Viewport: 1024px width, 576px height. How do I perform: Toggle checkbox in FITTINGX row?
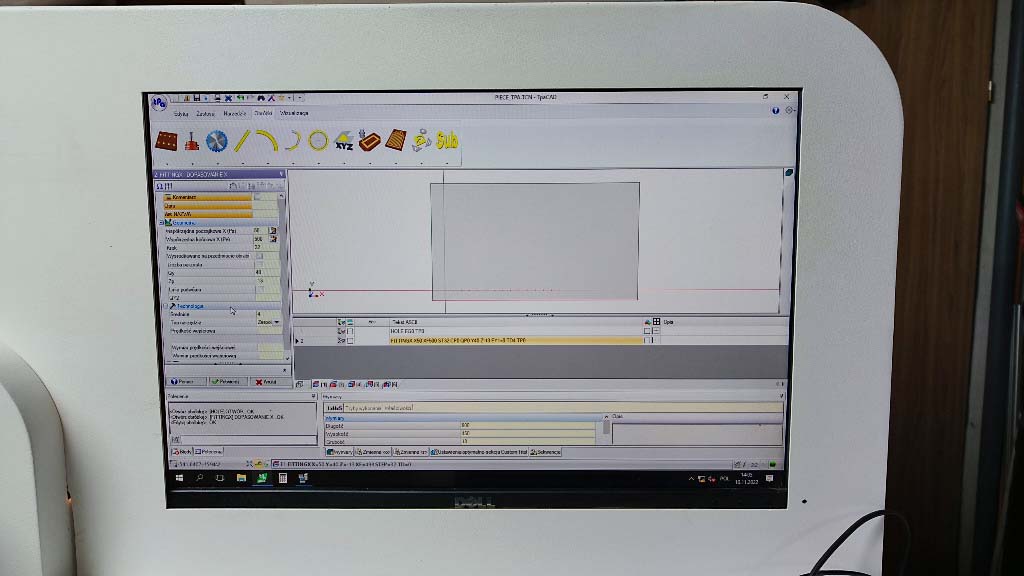coord(350,341)
